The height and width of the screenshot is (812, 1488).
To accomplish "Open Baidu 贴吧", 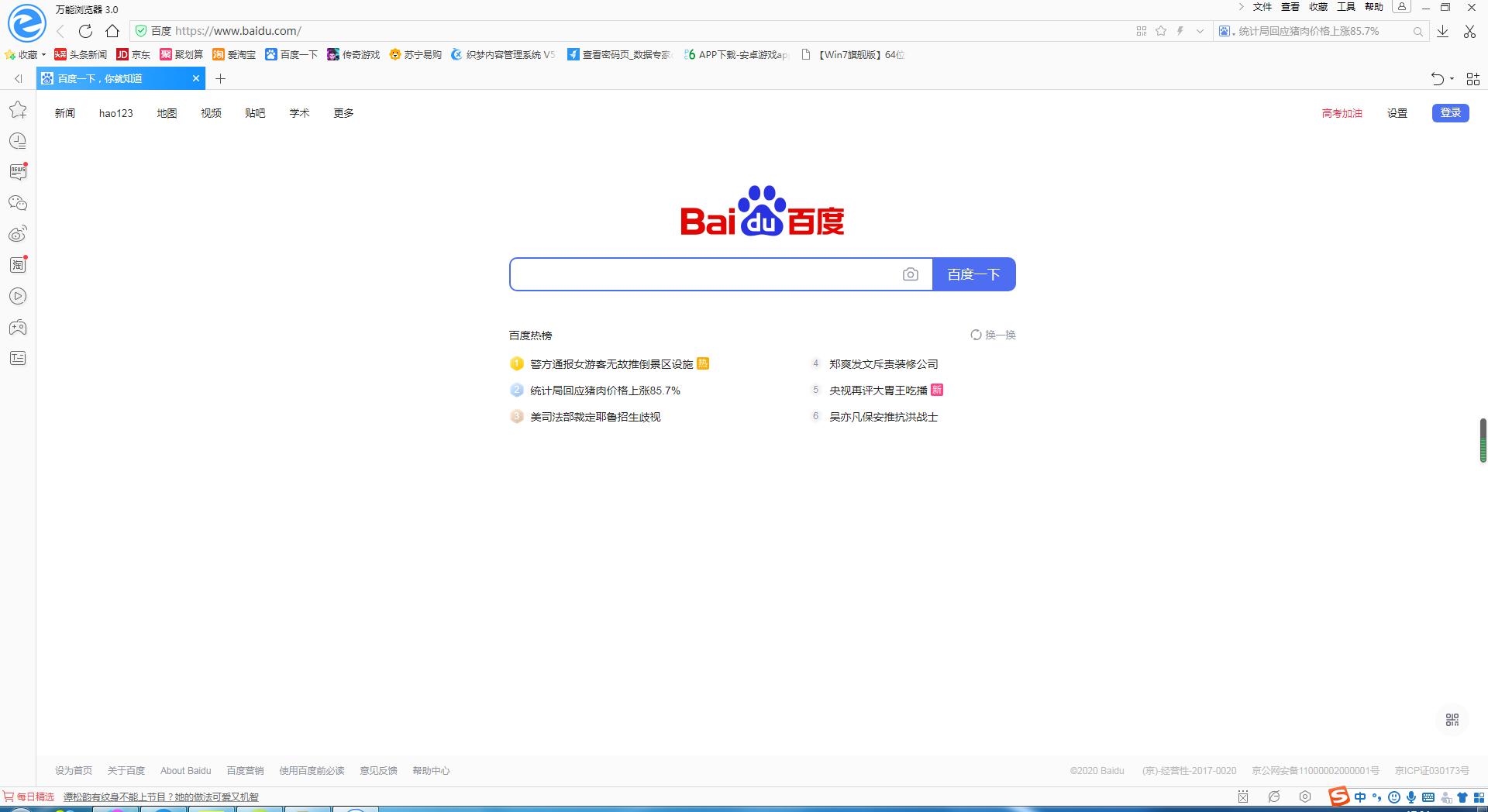I will tap(255, 113).
